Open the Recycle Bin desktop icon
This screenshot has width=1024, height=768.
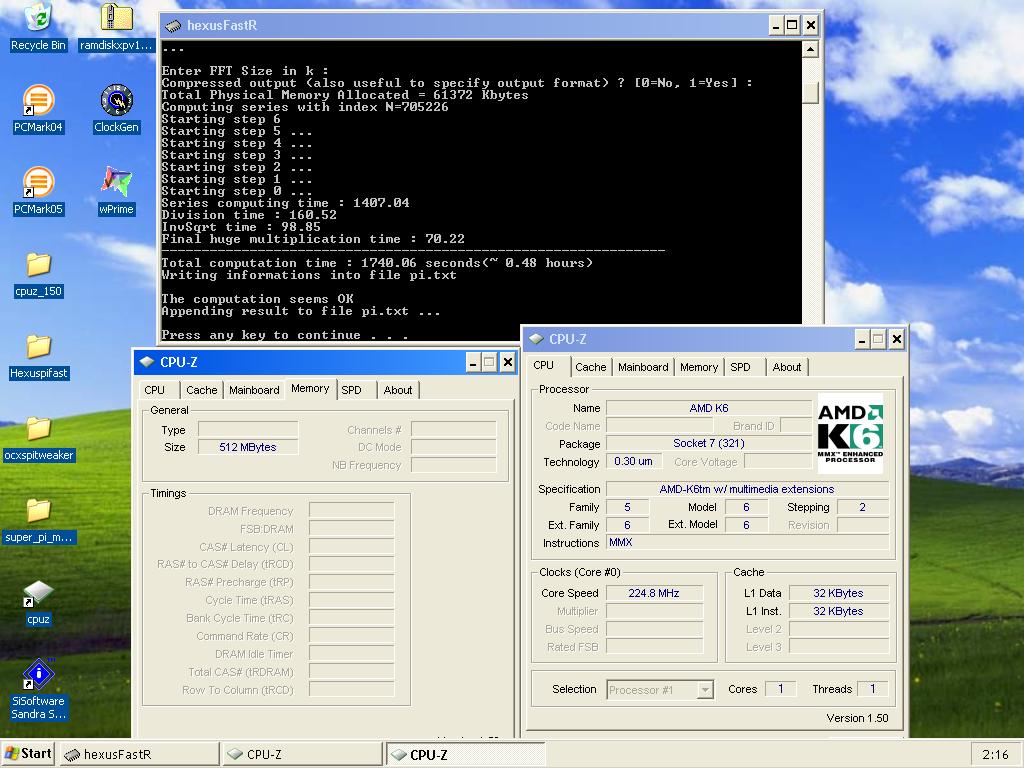(38, 18)
